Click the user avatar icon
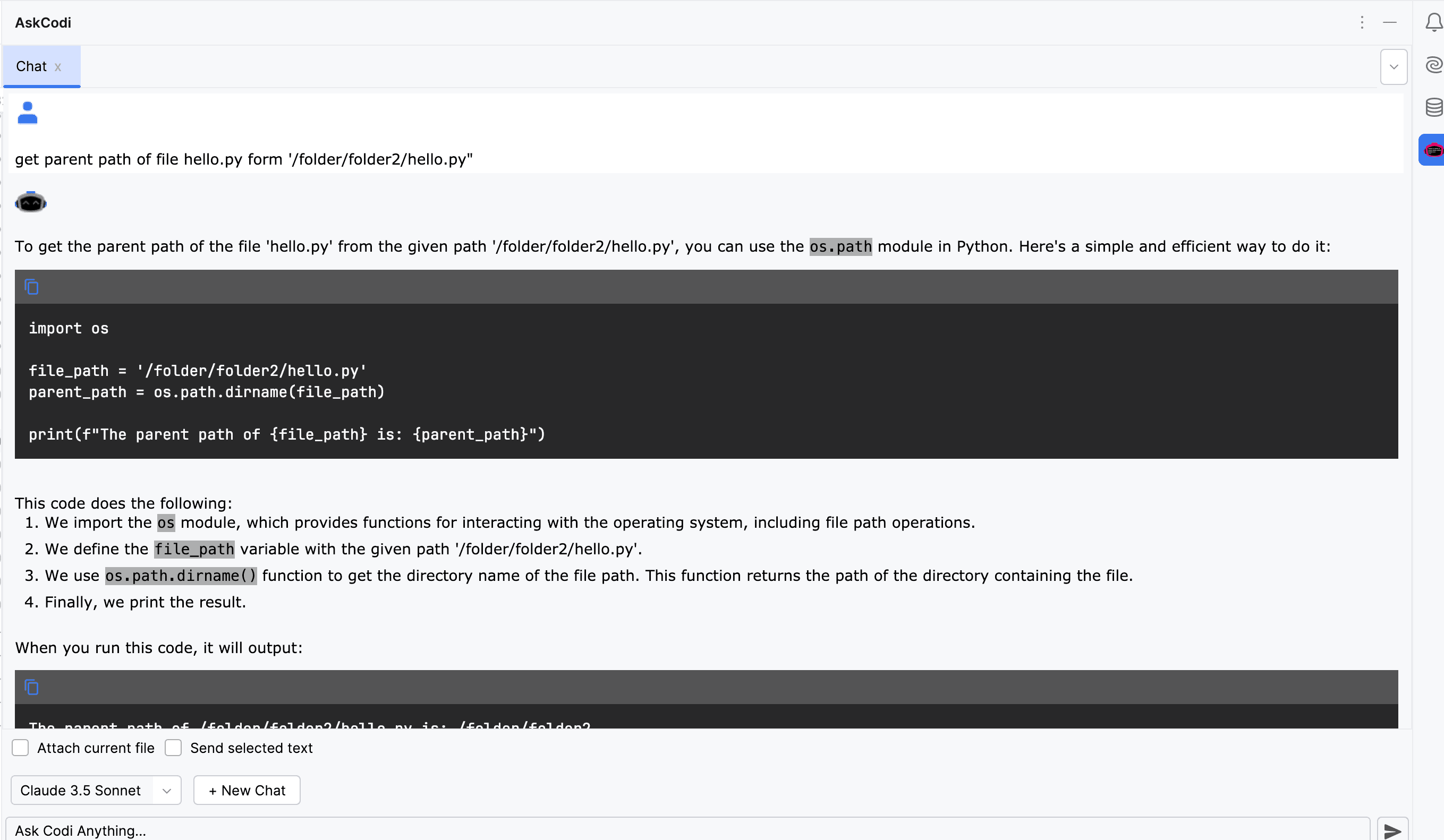The image size is (1444, 840). (x=28, y=113)
